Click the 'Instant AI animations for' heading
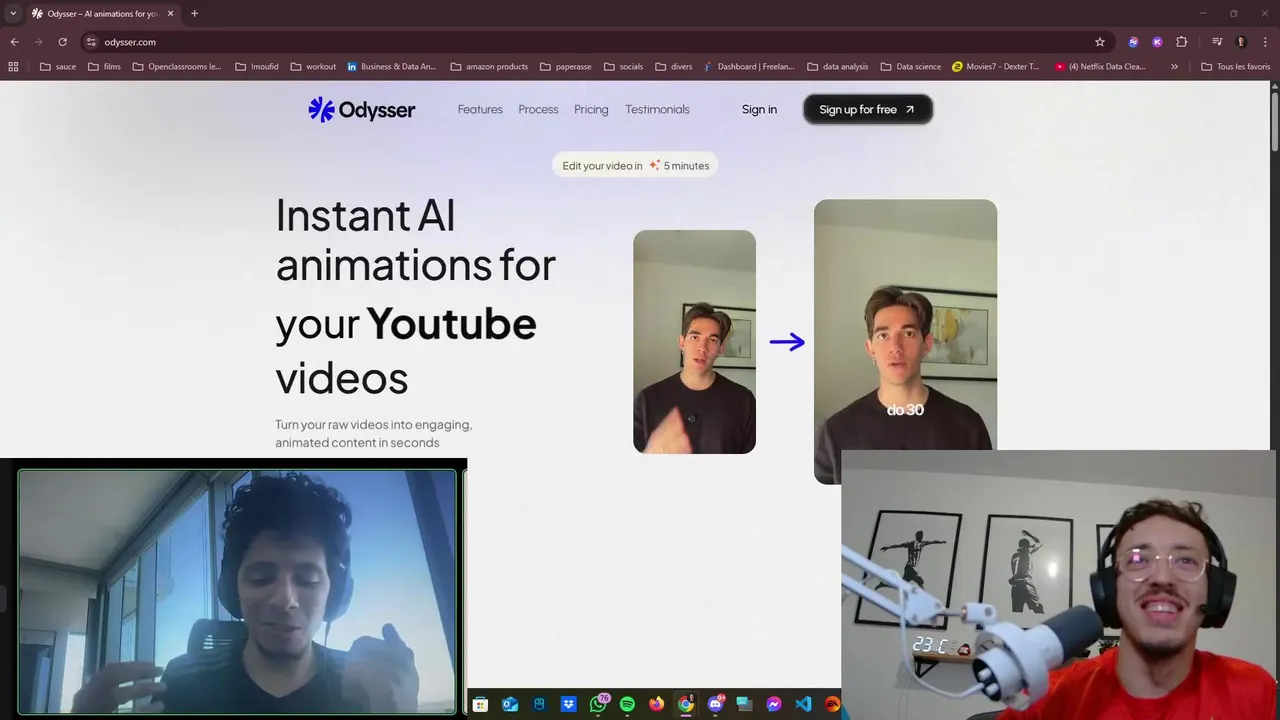The image size is (1280, 720). (x=415, y=240)
